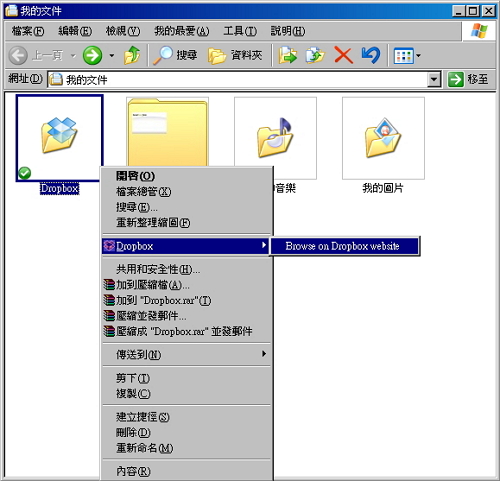The image size is (500, 481).
Task: Select the Dropbox folder thumbnail
Action: click(59, 138)
